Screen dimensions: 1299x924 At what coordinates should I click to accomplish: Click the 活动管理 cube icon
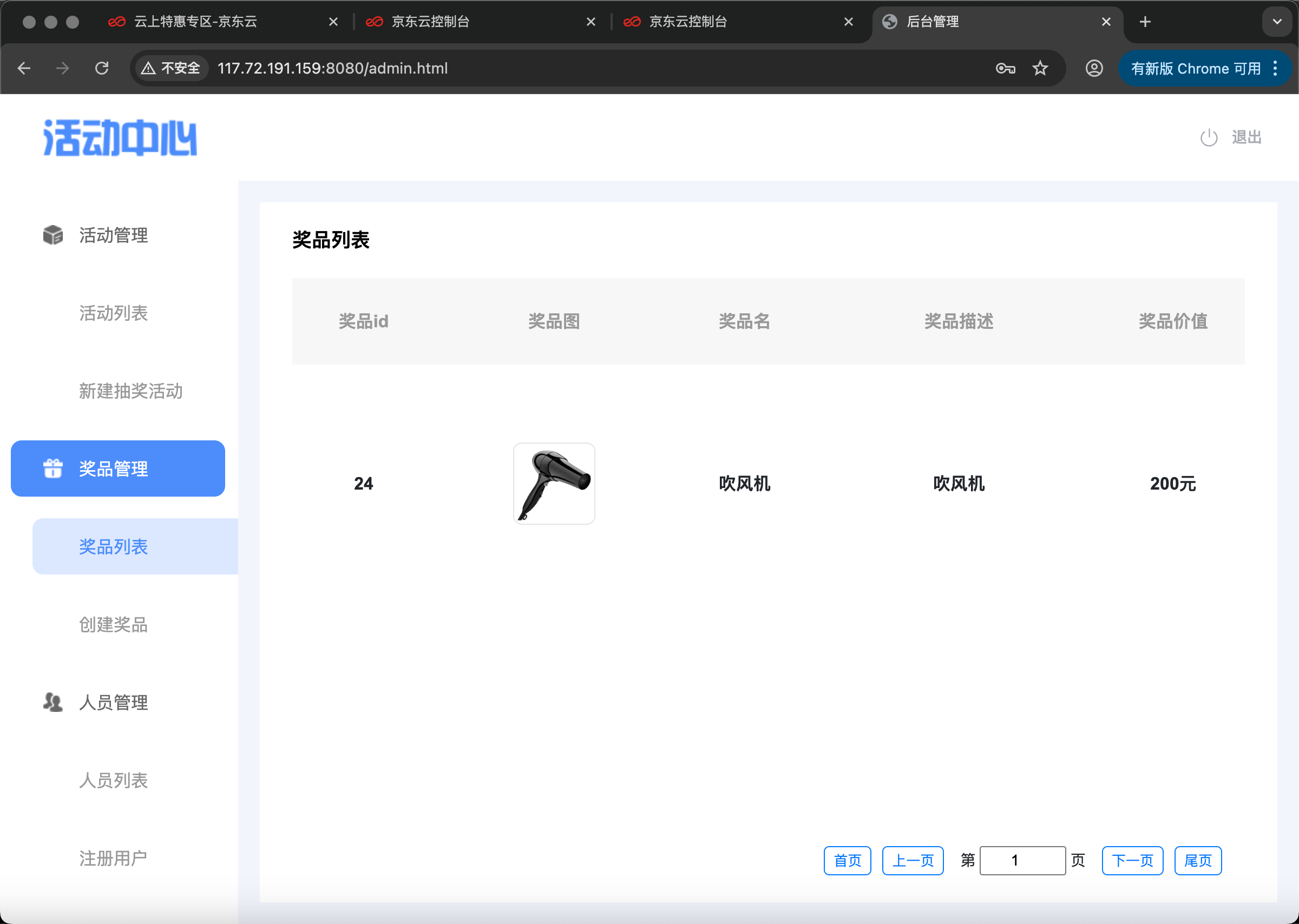coord(53,234)
